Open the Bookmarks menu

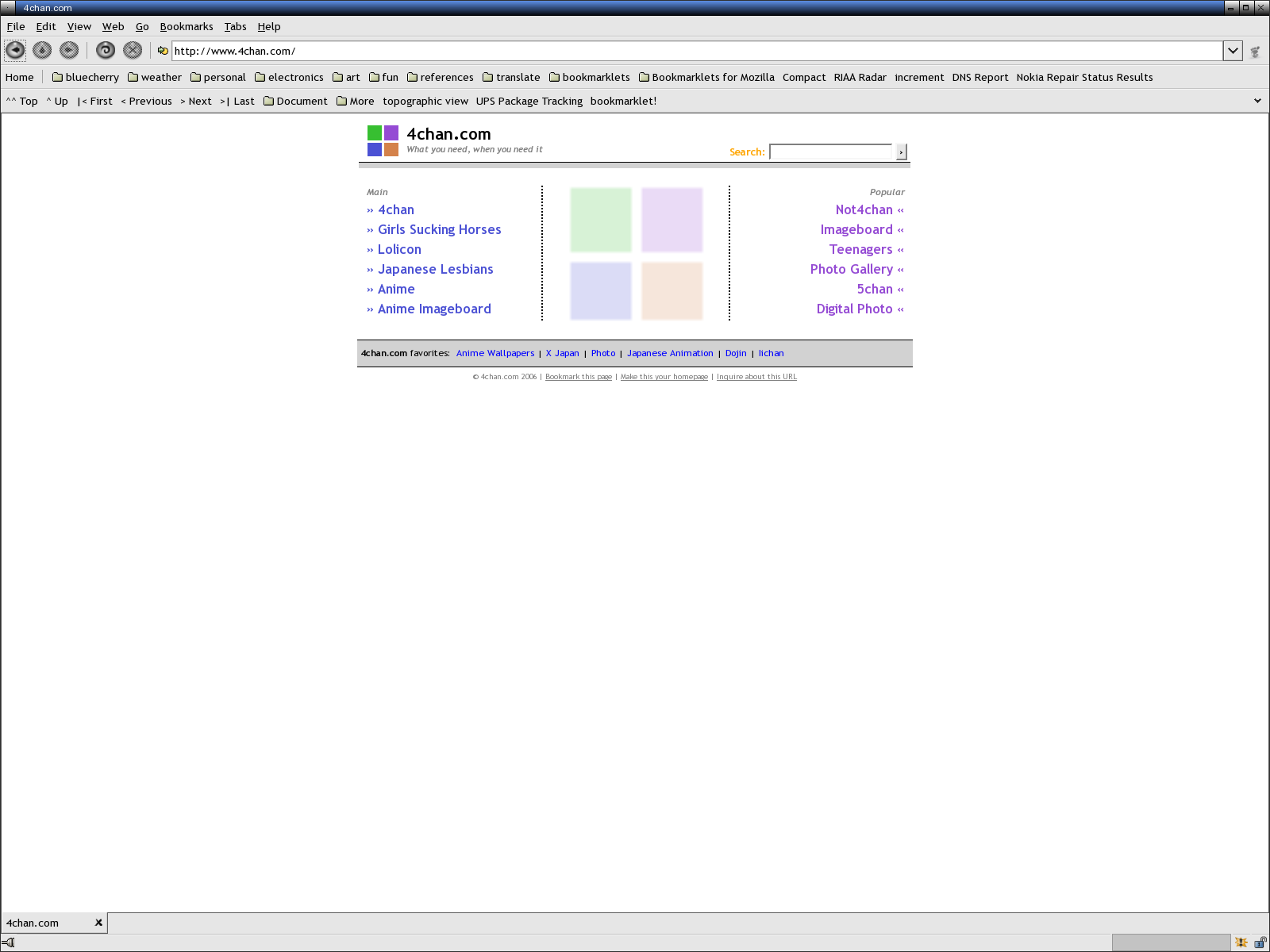point(187,26)
